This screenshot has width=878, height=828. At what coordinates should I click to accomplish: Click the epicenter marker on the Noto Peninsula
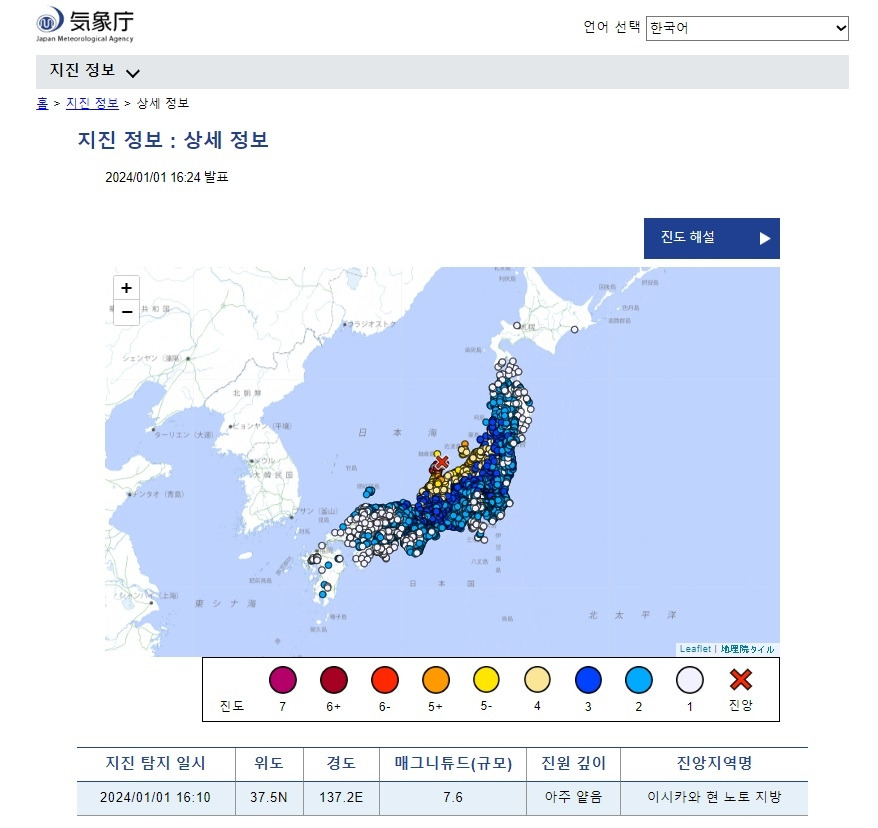coord(440,462)
